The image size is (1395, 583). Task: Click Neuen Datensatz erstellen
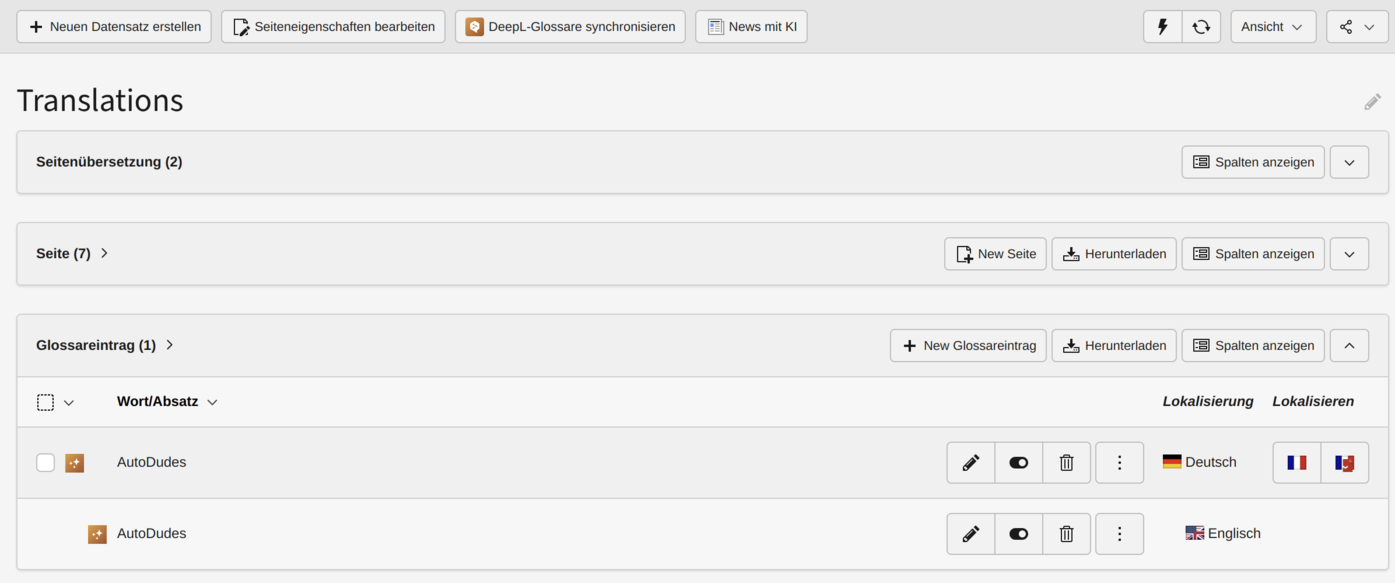(114, 27)
